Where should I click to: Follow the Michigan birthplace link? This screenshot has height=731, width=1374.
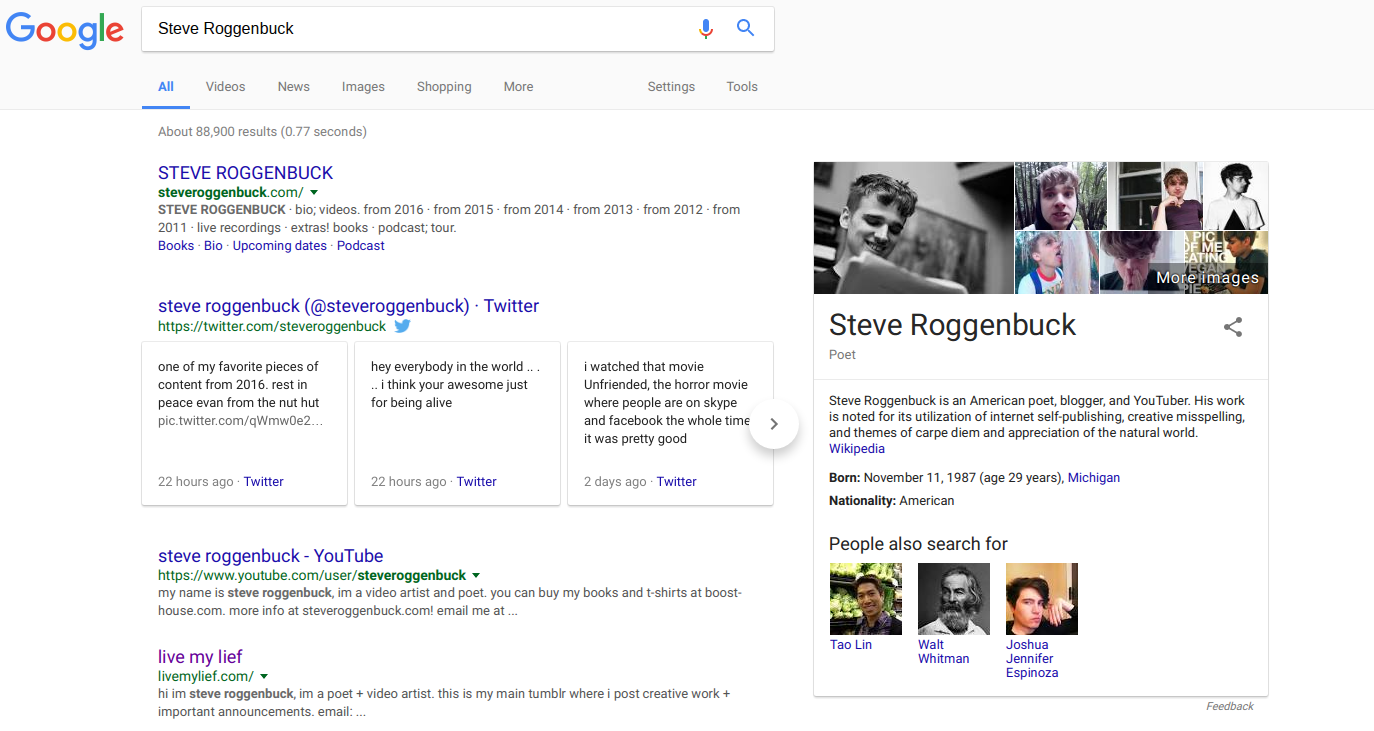1094,478
